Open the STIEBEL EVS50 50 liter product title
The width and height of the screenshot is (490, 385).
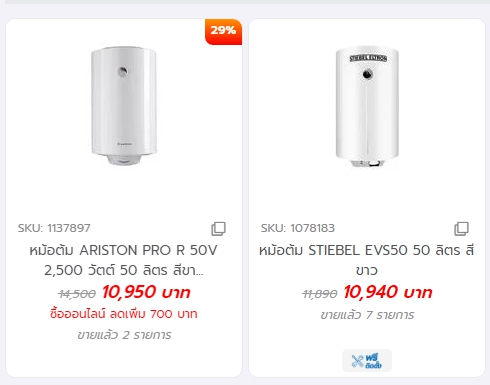coord(367,260)
